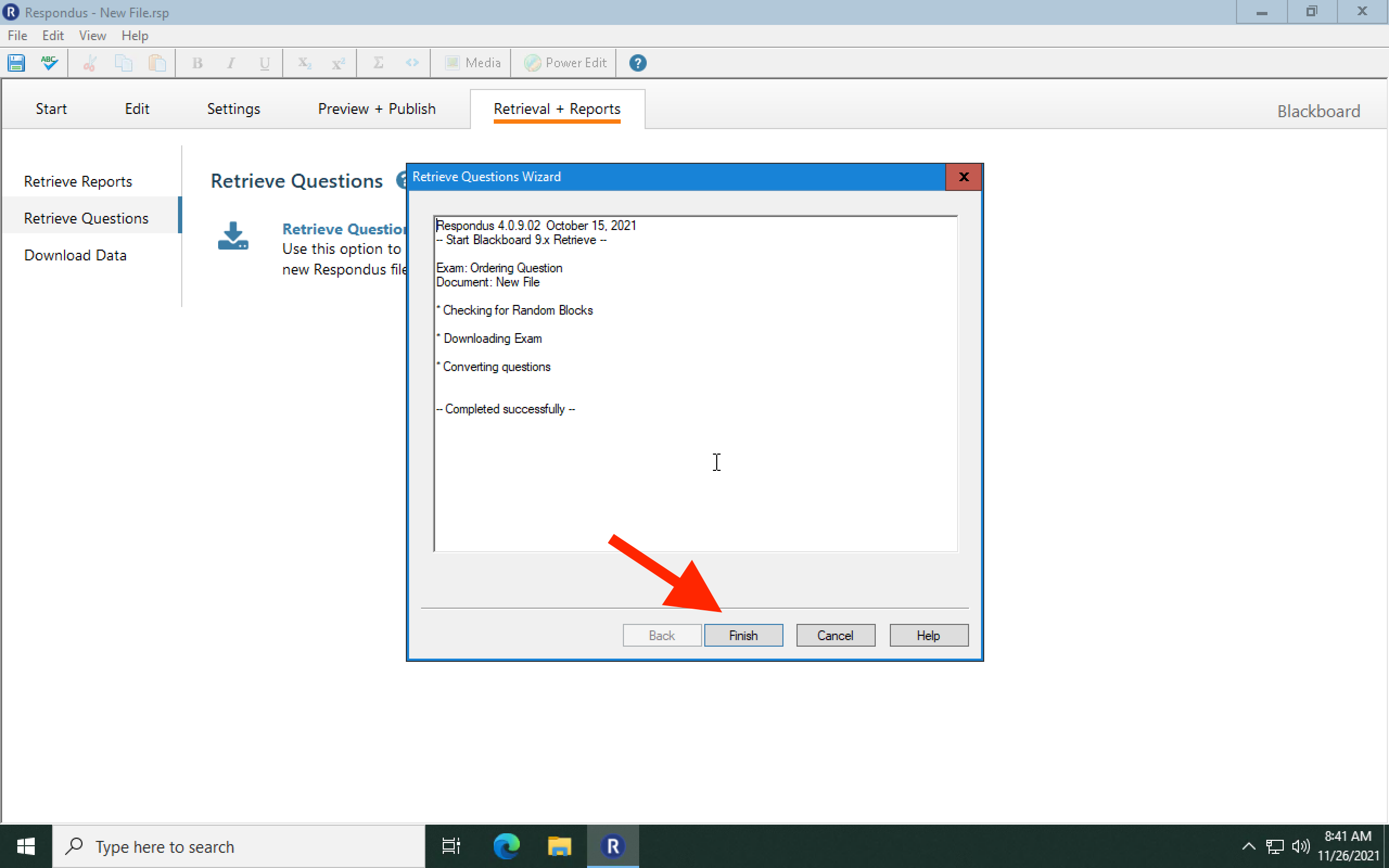Click the Retrieve Questions download icon
Screen dimensions: 1389x868
[233, 236]
